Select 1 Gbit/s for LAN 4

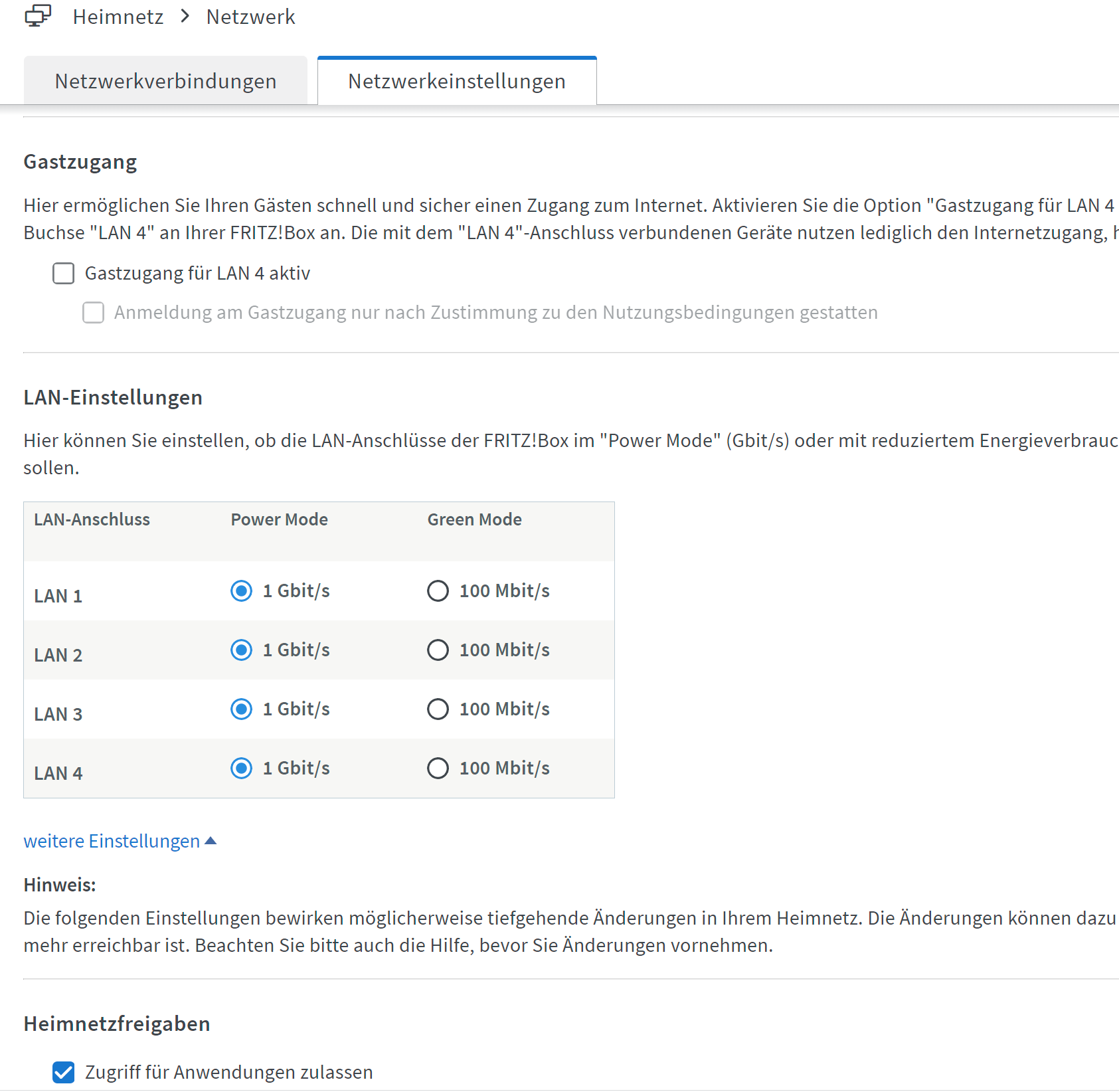pos(241,768)
